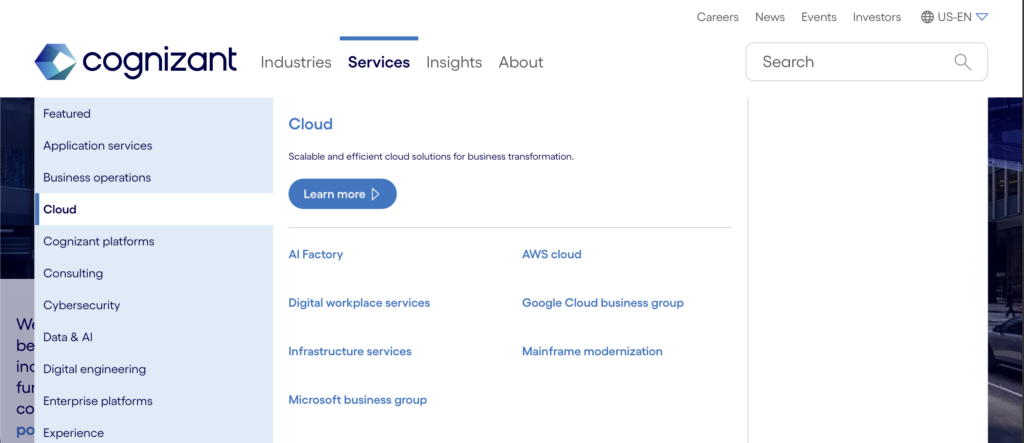The image size is (1024, 443).
Task: Select Consulting category
Action: [153, 273]
